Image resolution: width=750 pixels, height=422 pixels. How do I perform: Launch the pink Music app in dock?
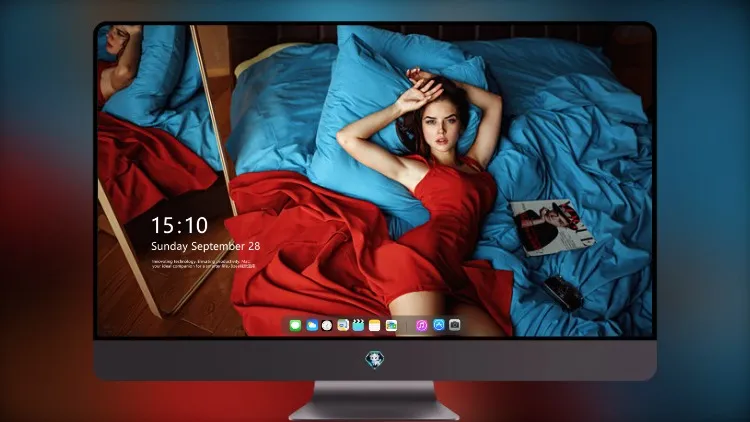pyautogui.click(x=421, y=326)
